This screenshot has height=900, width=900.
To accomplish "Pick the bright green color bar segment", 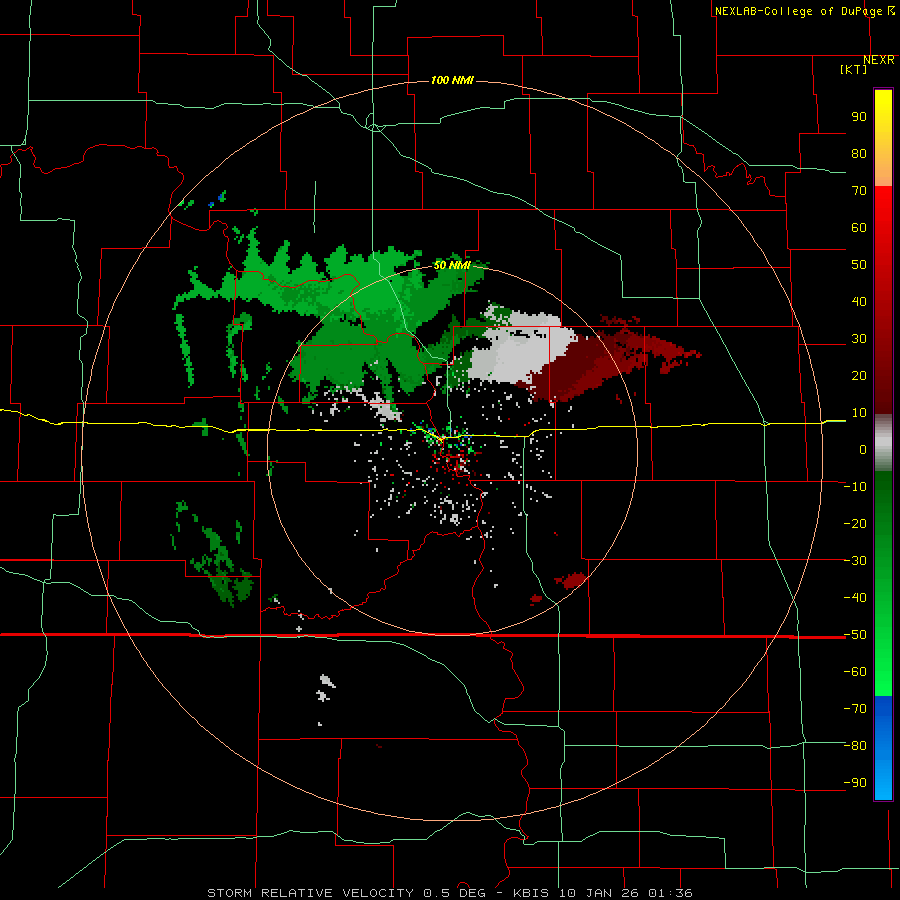I will (883, 660).
